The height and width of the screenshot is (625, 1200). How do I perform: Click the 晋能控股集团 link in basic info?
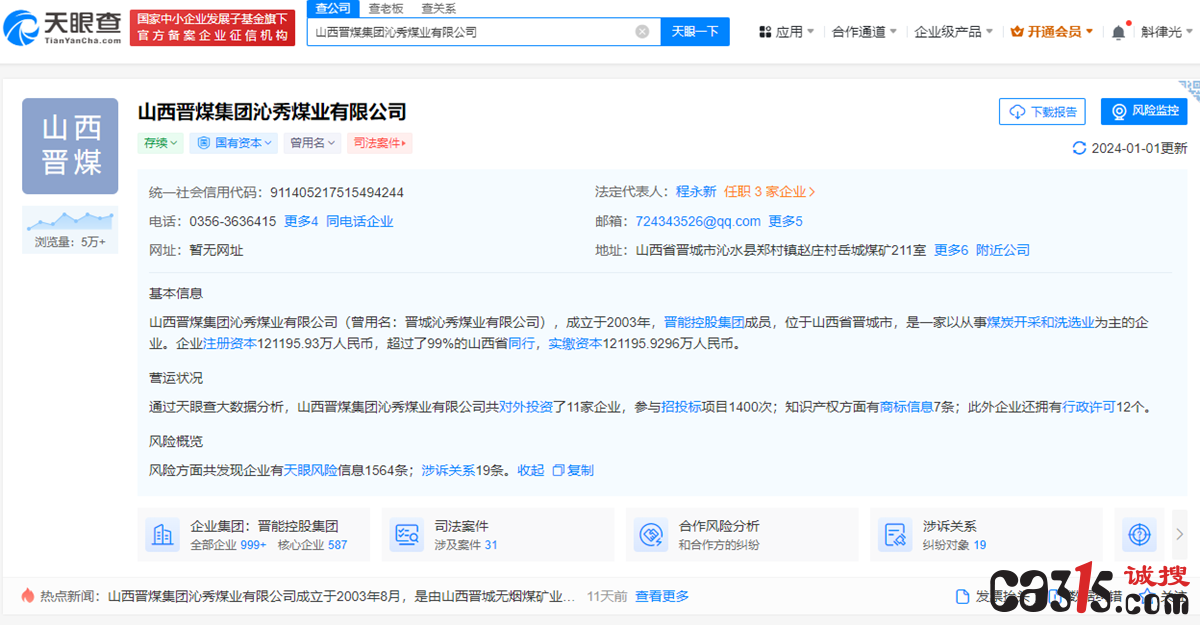point(704,322)
